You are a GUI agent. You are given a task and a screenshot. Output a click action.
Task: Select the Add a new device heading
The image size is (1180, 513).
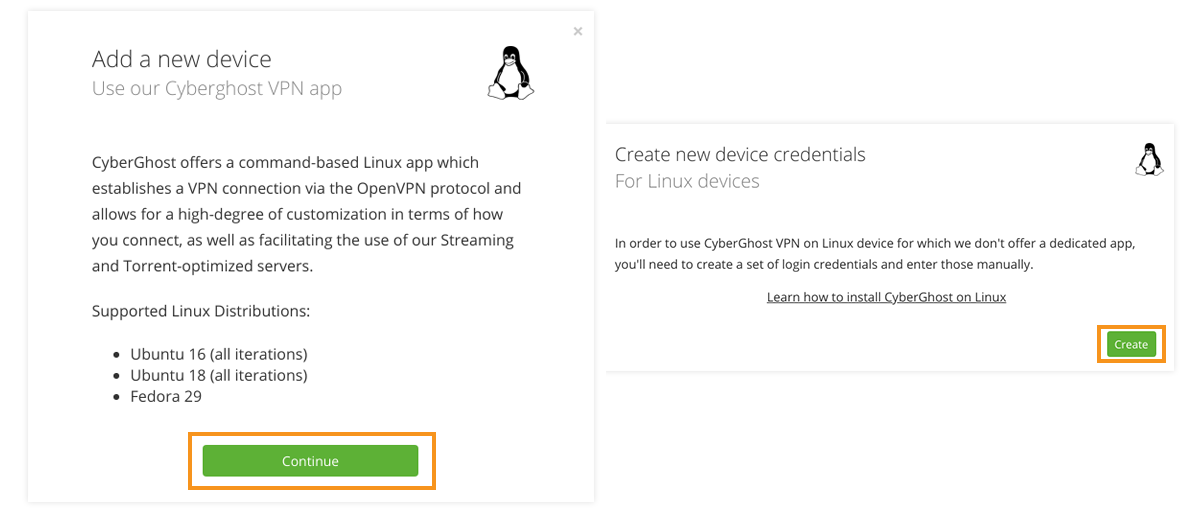pyautogui.click(x=181, y=59)
